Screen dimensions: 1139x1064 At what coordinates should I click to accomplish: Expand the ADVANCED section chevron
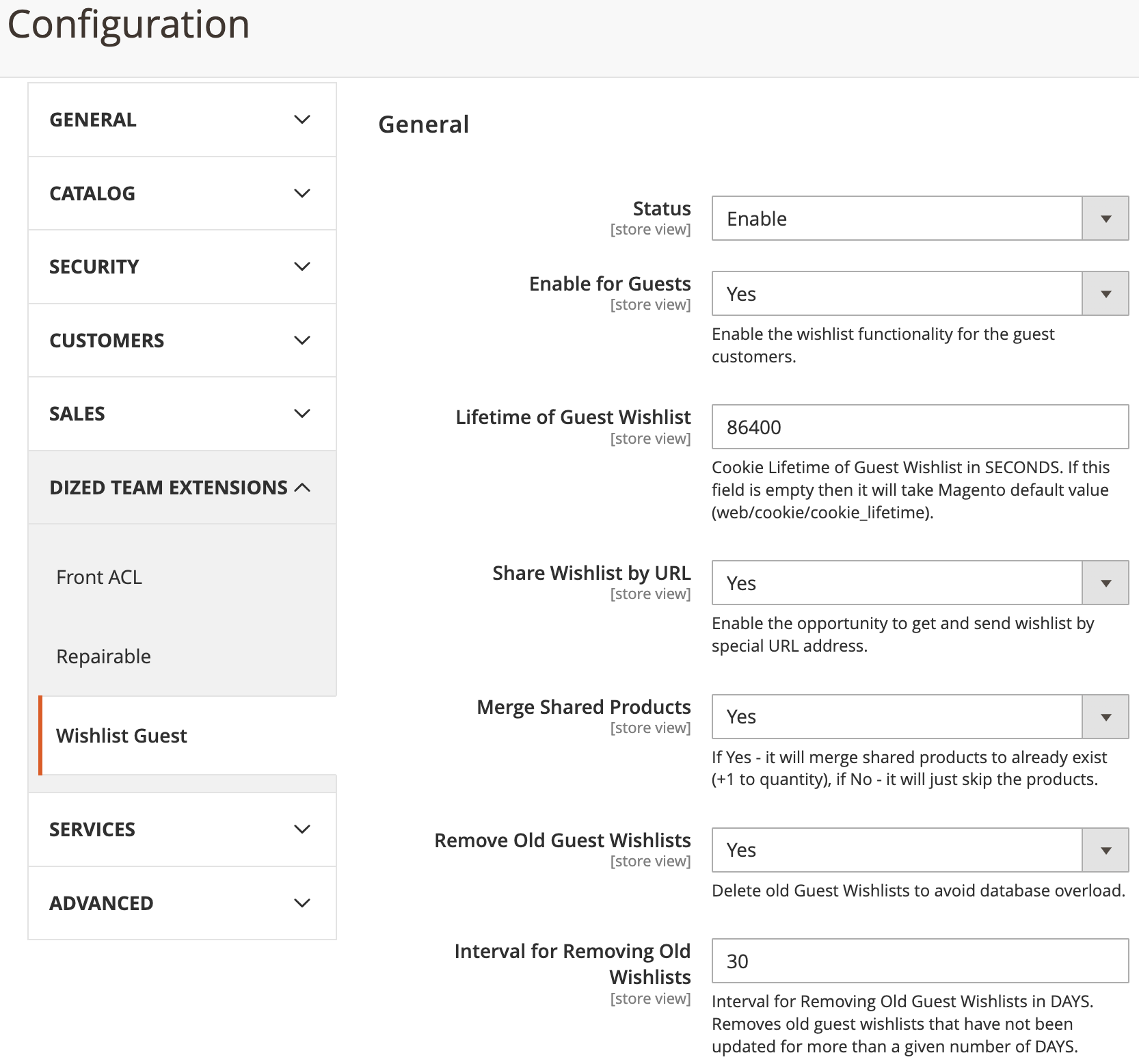pyautogui.click(x=301, y=903)
